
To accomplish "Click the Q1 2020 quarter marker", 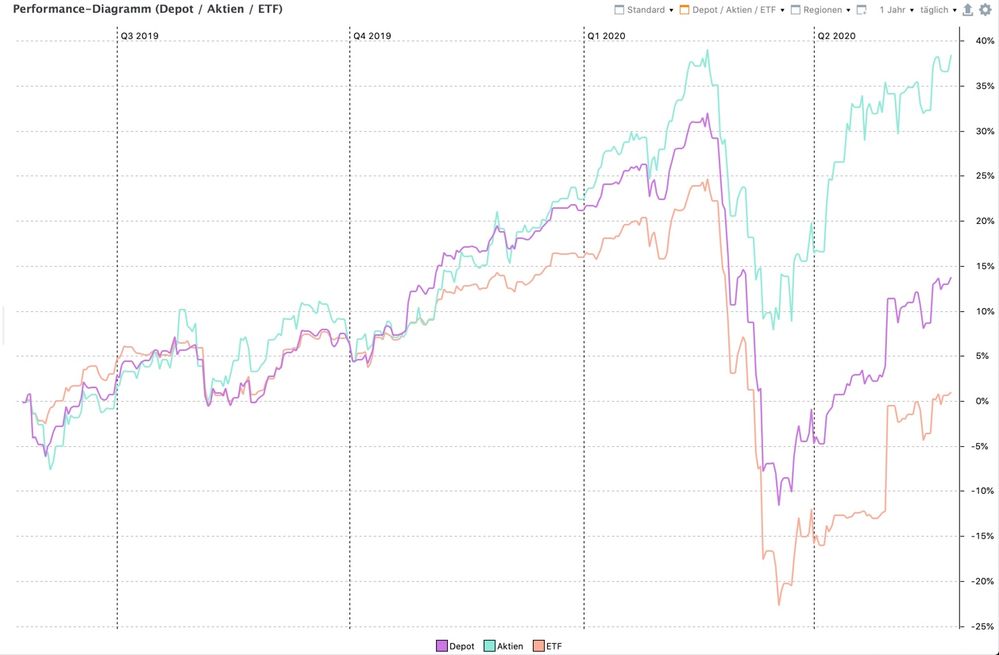I will click(606, 36).
